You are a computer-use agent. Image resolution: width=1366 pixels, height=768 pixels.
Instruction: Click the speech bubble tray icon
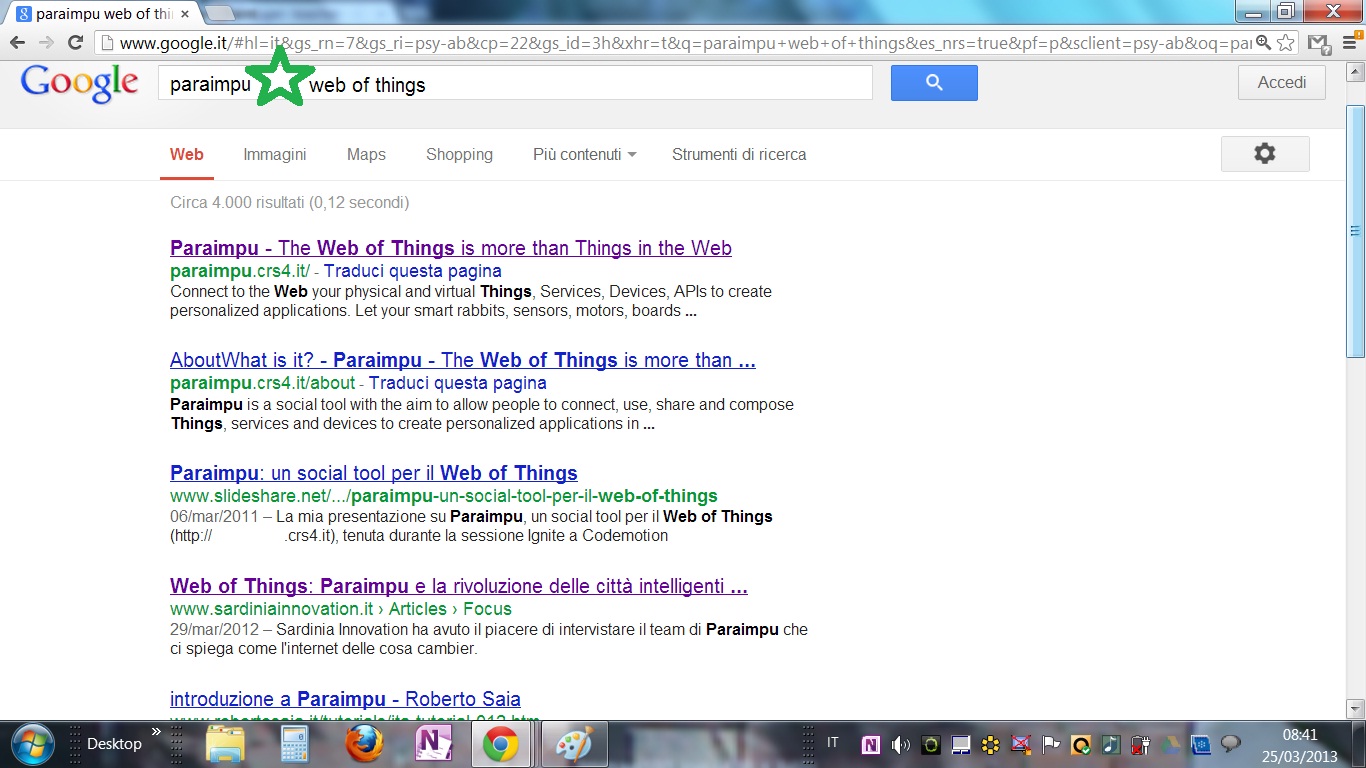[x=1231, y=744]
